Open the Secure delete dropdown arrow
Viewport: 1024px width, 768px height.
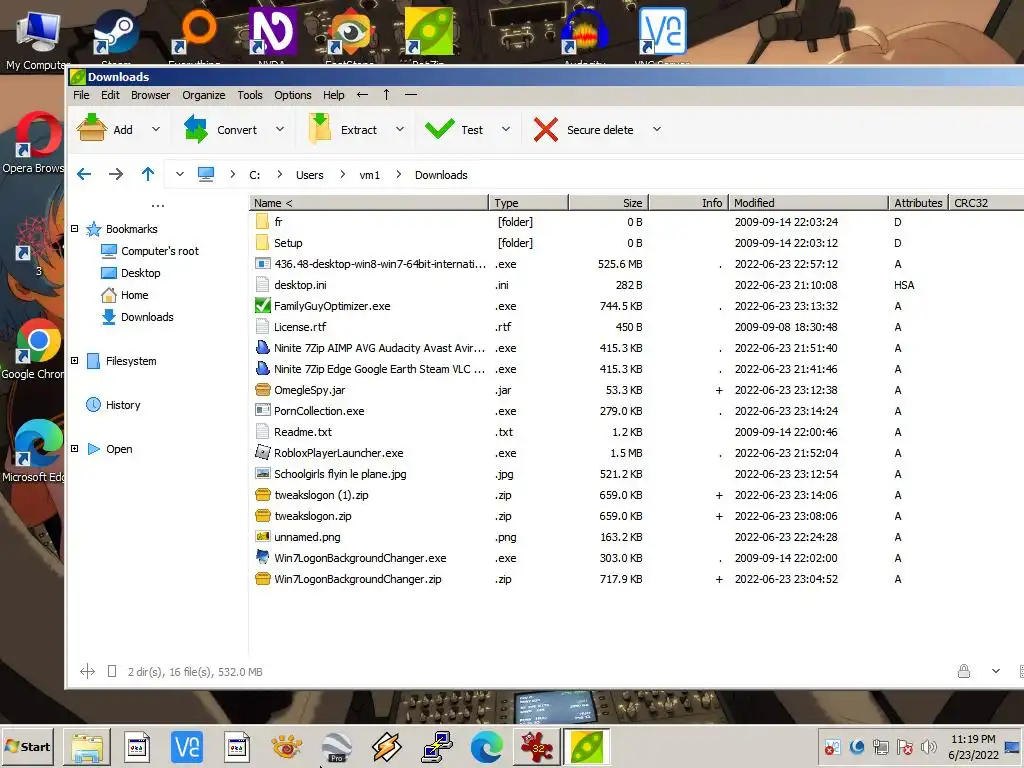(x=657, y=129)
